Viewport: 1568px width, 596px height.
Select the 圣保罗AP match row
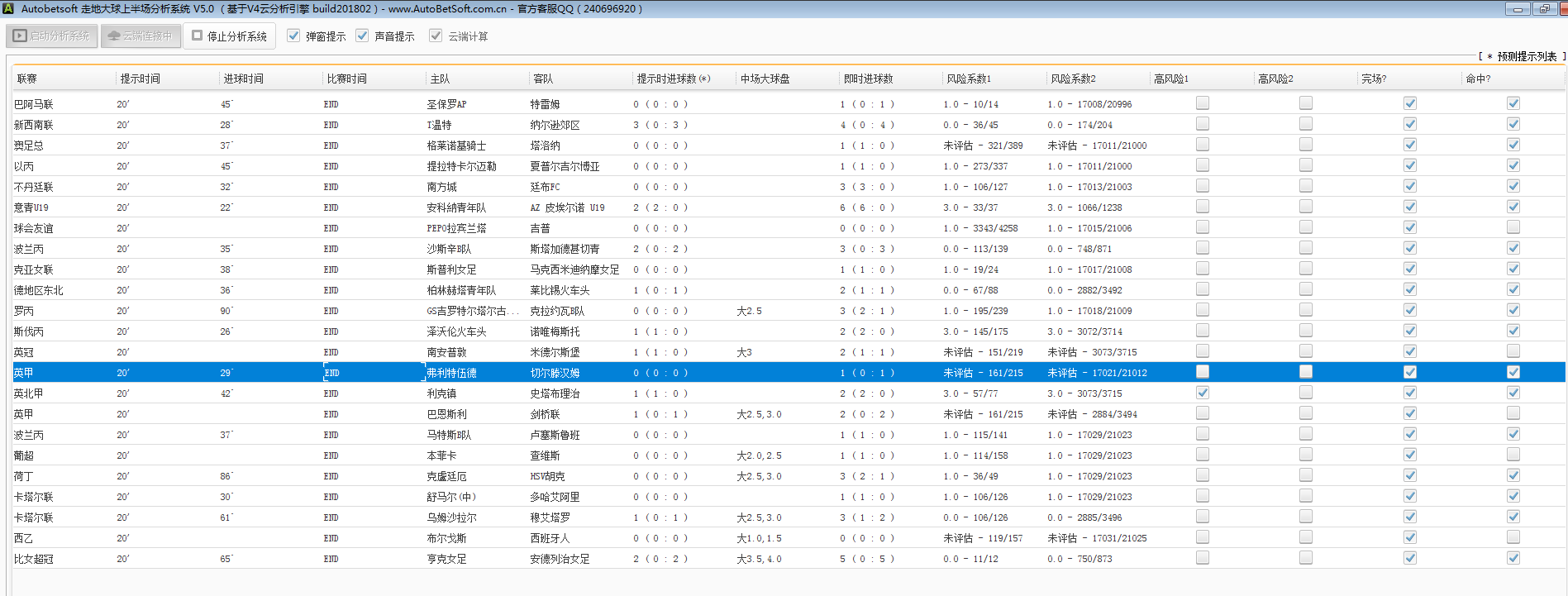446,104
